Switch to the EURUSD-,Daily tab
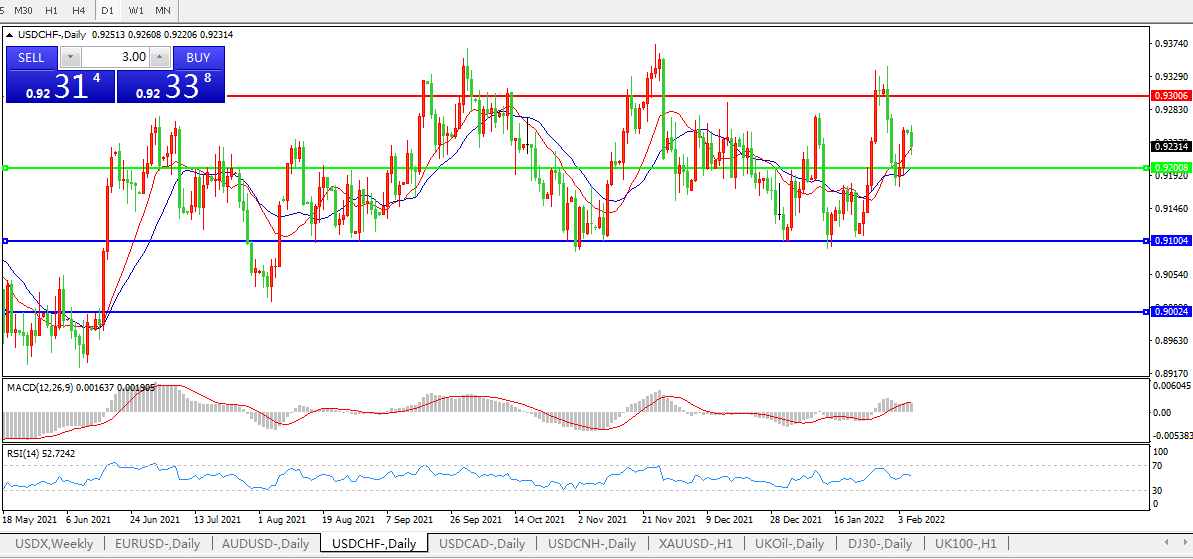Image resolution: width=1193 pixels, height=559 pixels. tap(157, 544)
